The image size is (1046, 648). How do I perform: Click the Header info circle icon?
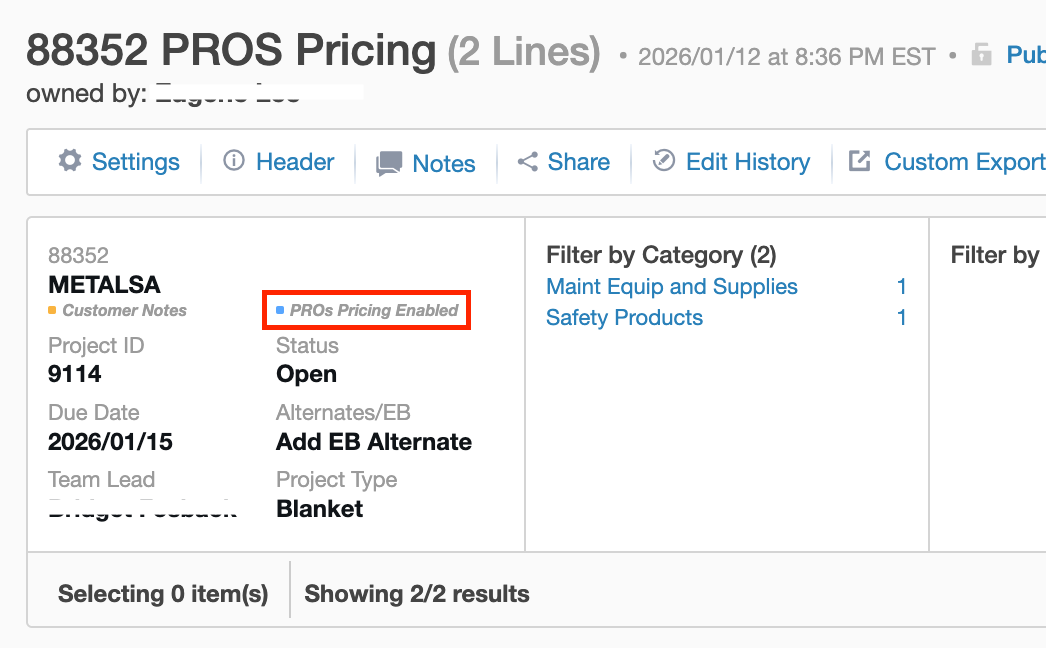tap(233, 161)
